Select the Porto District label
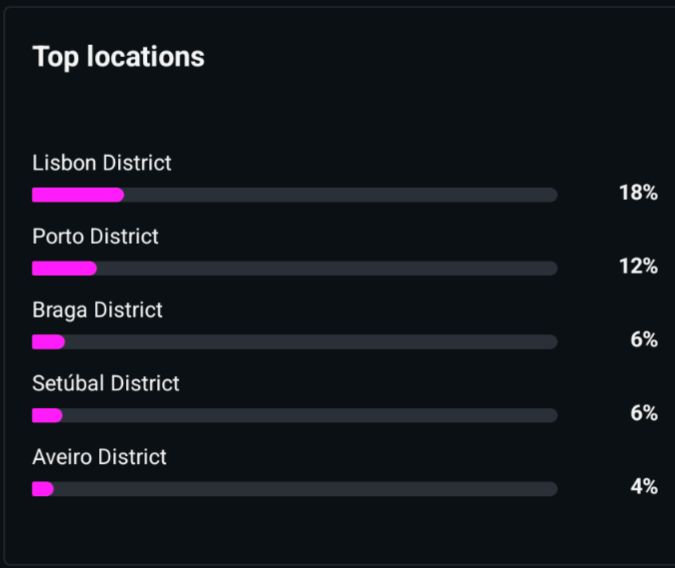The width and height of the screenshot is (675, 568). point(95,237)
